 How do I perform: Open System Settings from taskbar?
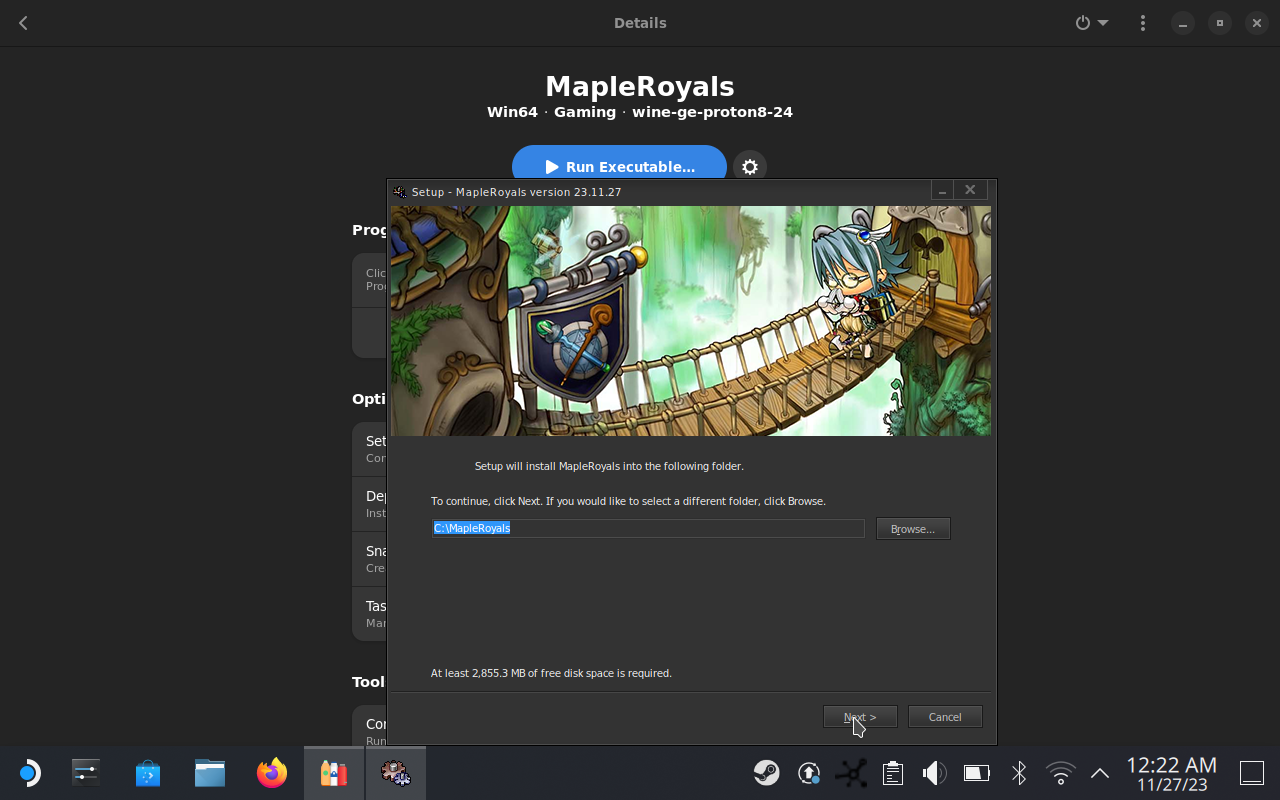click(86, 773)
